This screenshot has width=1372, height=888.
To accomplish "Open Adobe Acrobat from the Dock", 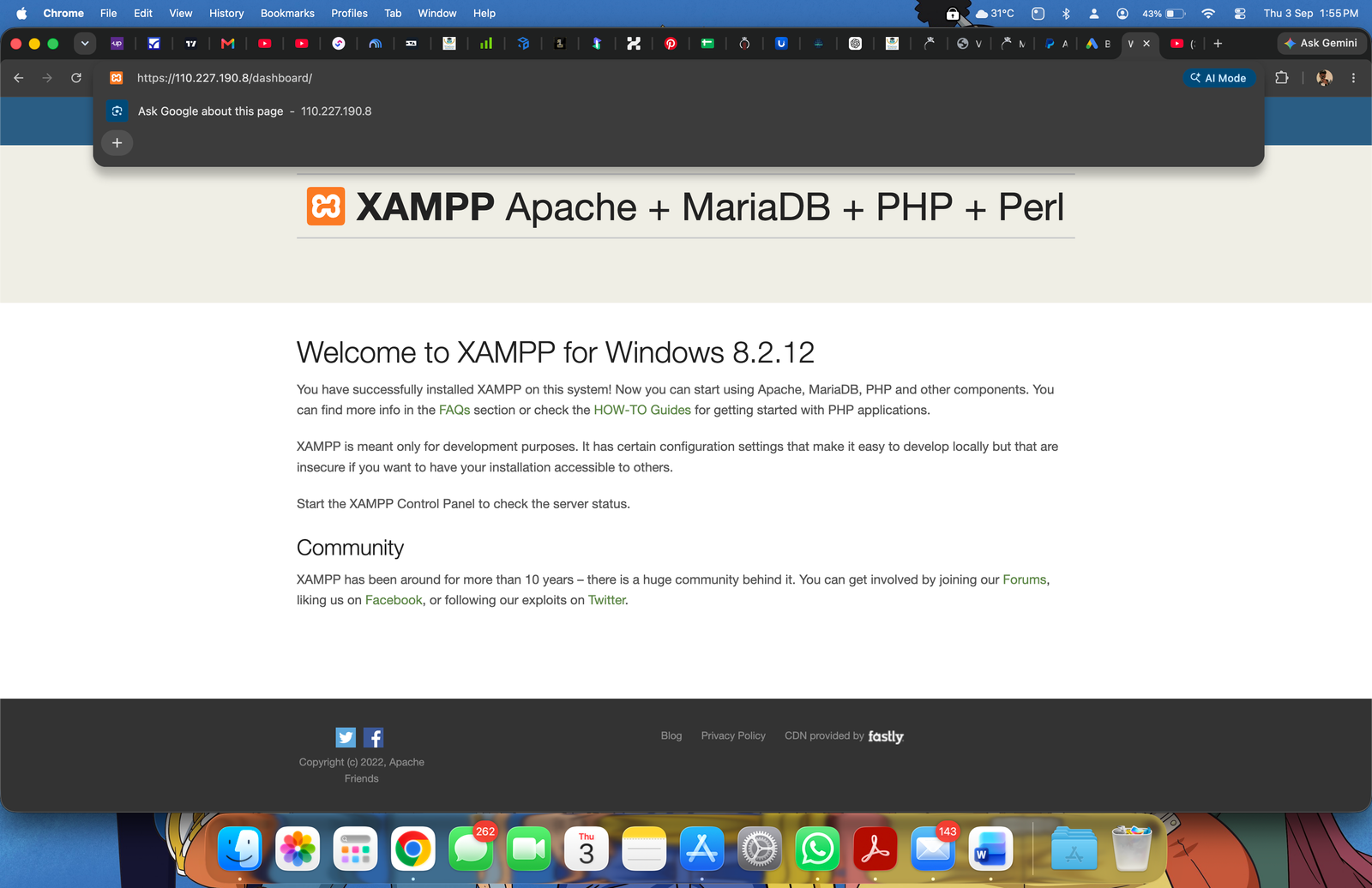I will click(x=875, y=849).
